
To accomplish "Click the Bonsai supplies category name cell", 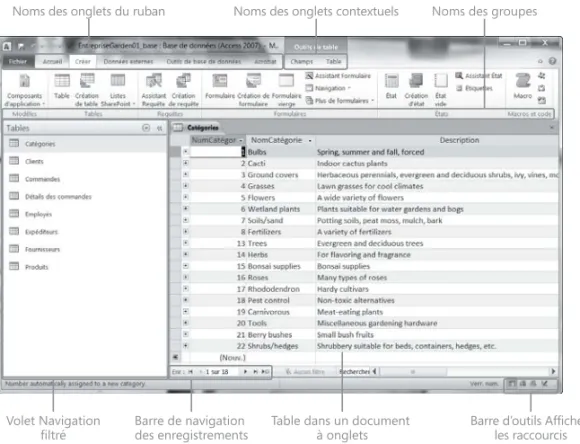I will coord(281,266).
